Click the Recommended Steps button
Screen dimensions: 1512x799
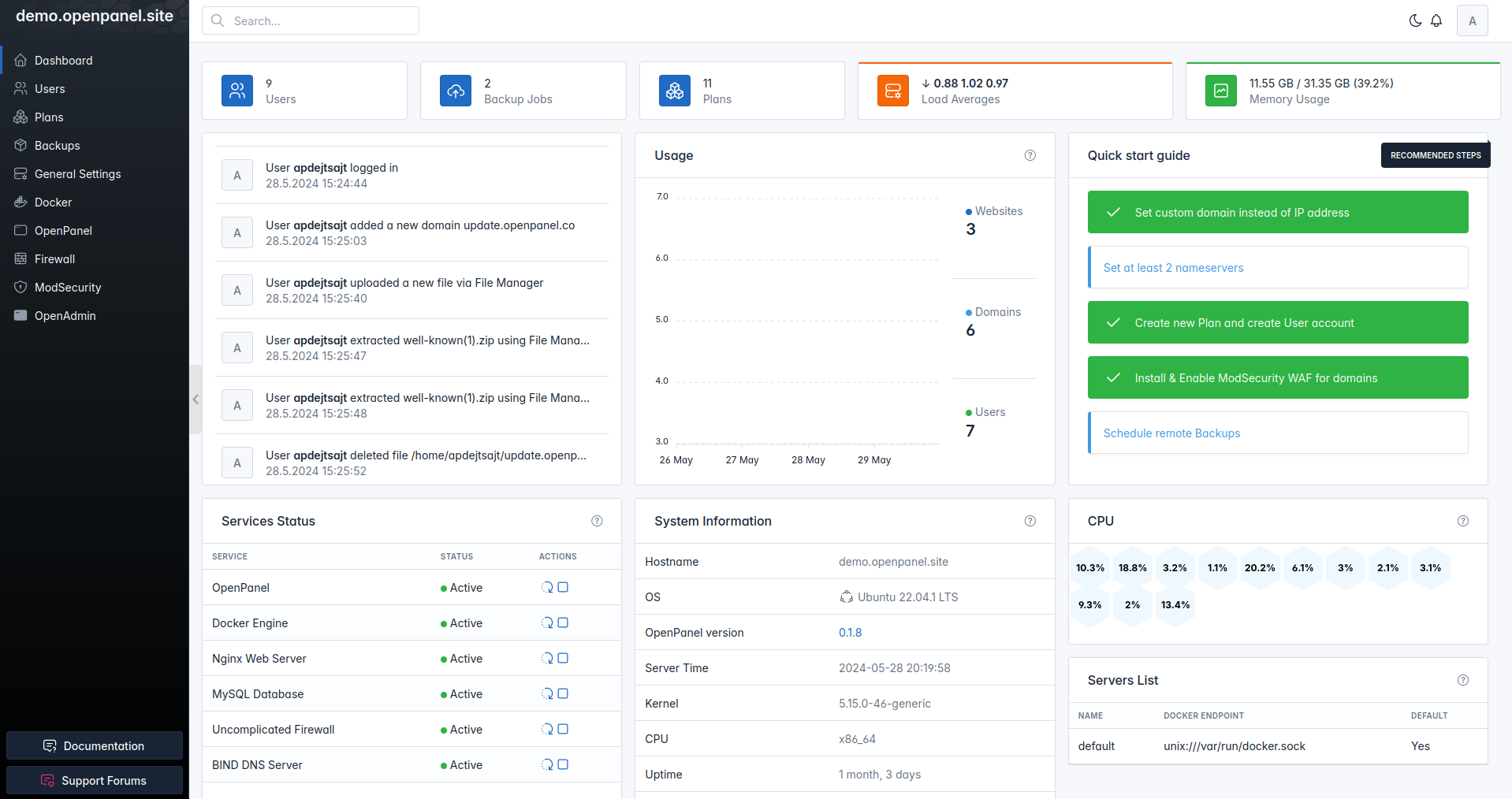click(x=1436, y=155)
